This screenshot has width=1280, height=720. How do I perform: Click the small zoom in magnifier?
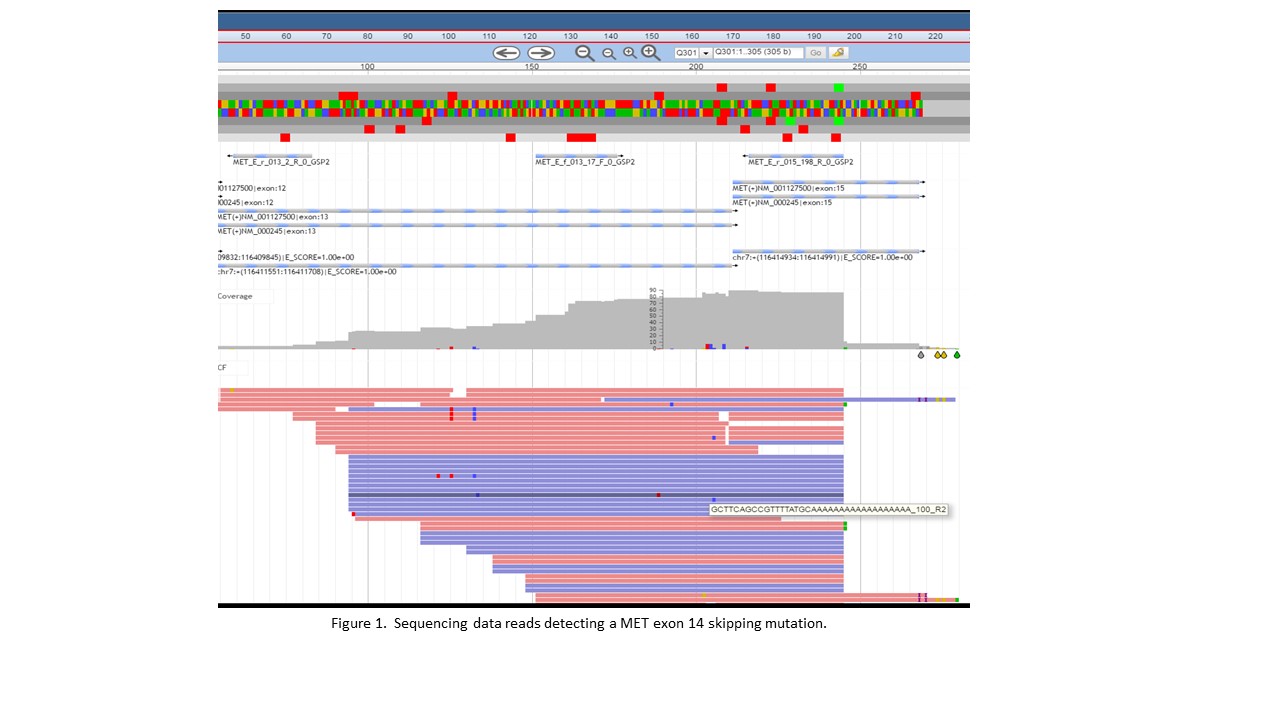pyautogui.click(x=630, y=53)
